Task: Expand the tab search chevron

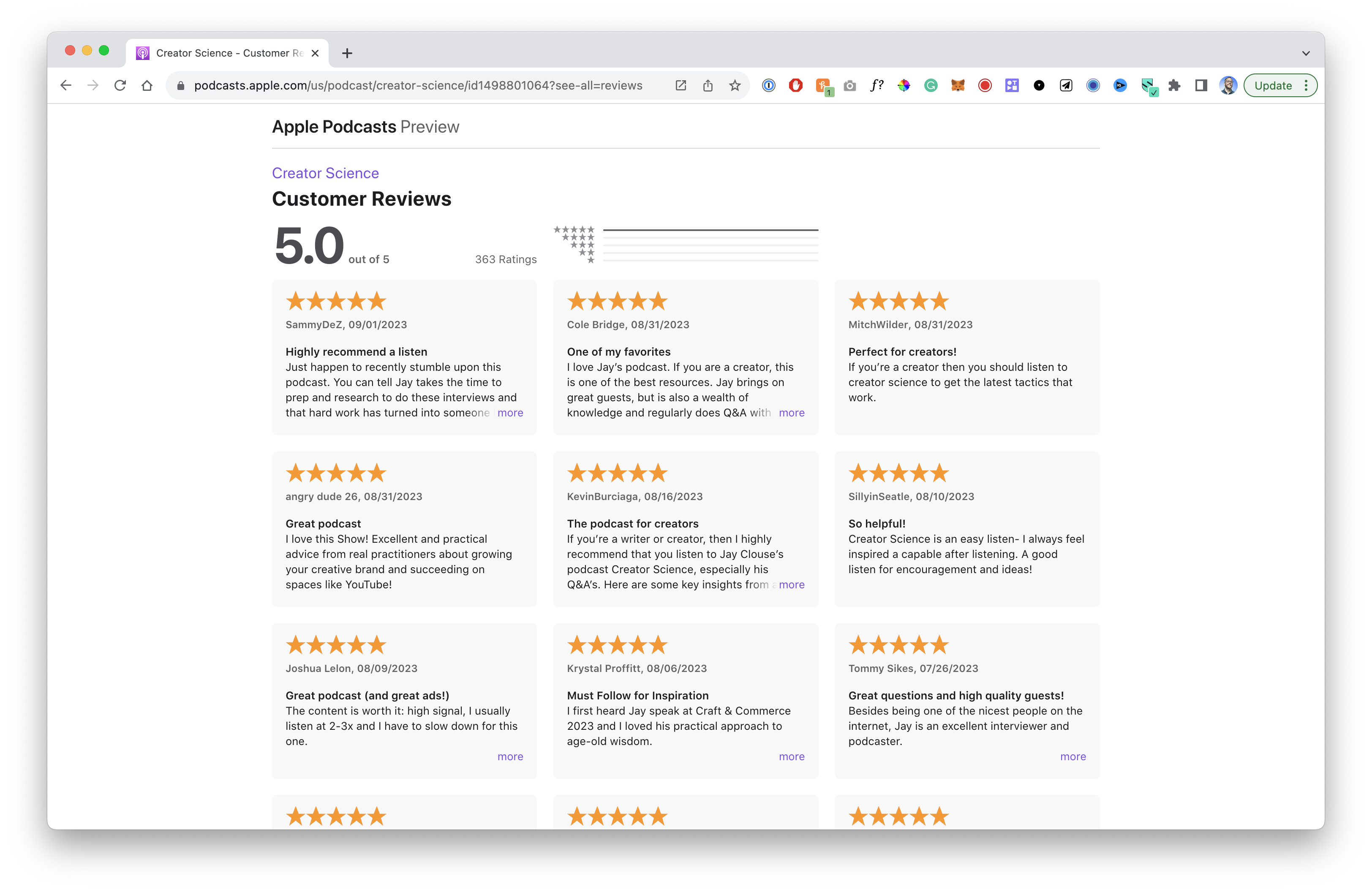Action: 1306,53
